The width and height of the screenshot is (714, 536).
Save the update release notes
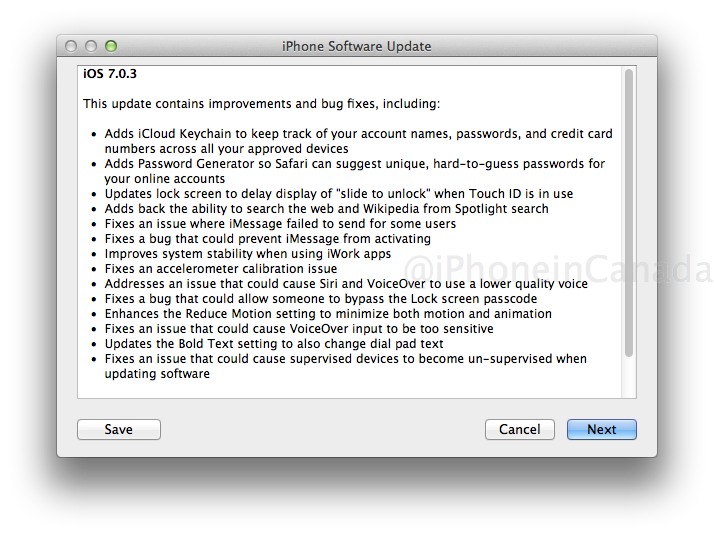[119, 429]
